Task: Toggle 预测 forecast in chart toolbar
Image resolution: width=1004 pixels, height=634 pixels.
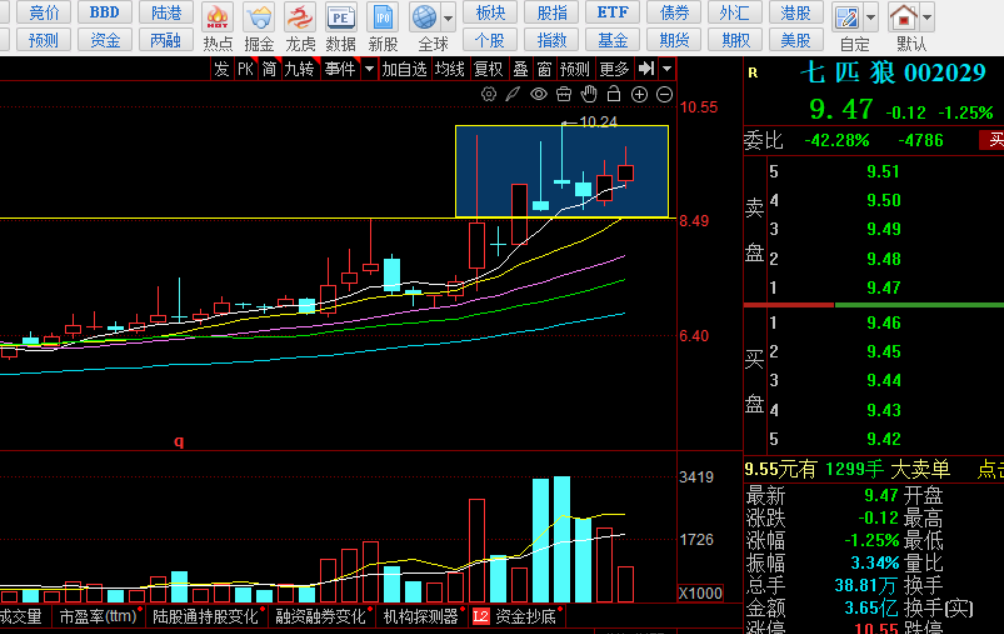Action: [x=574, y=69]
